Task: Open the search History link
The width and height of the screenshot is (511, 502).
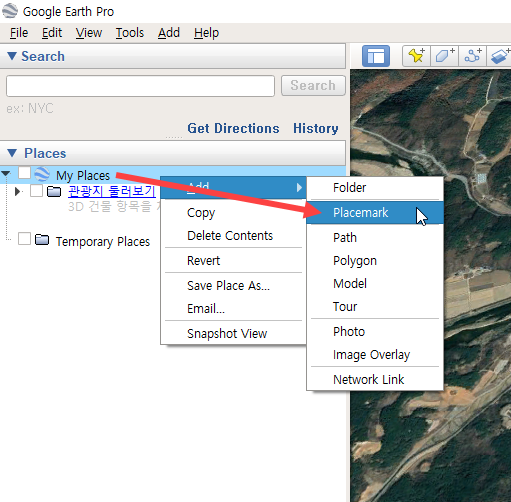Action: click(x=316, y=128)
